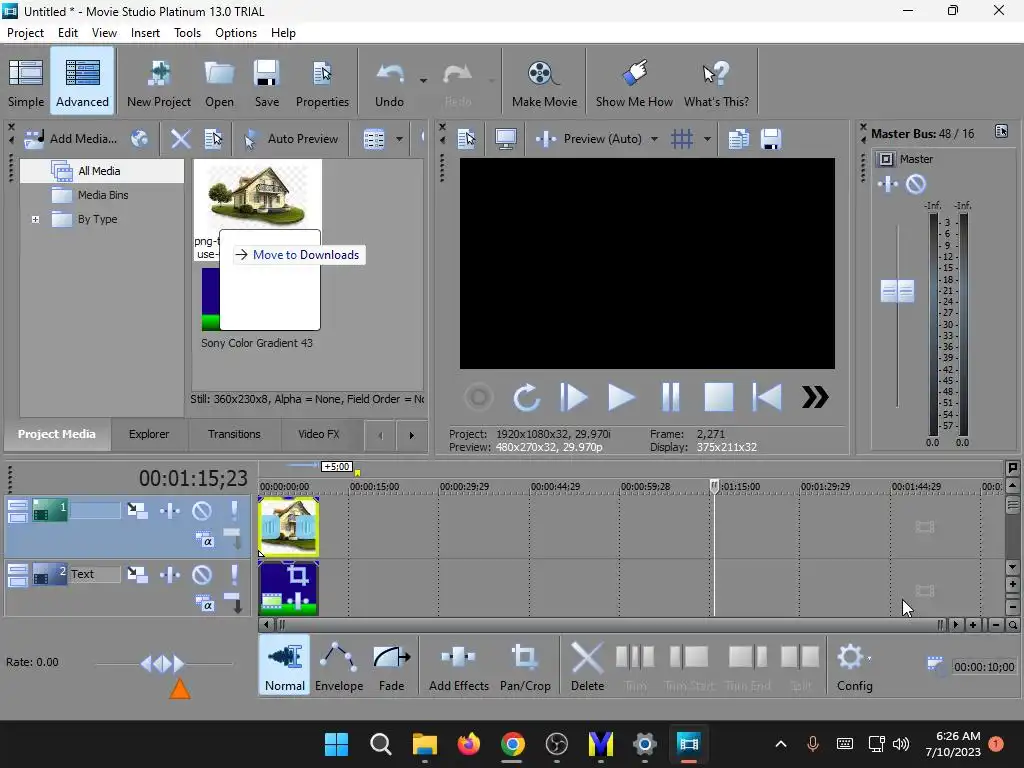Mute the Text video track
1024x768 pixels.
click(x=202, y=574)
